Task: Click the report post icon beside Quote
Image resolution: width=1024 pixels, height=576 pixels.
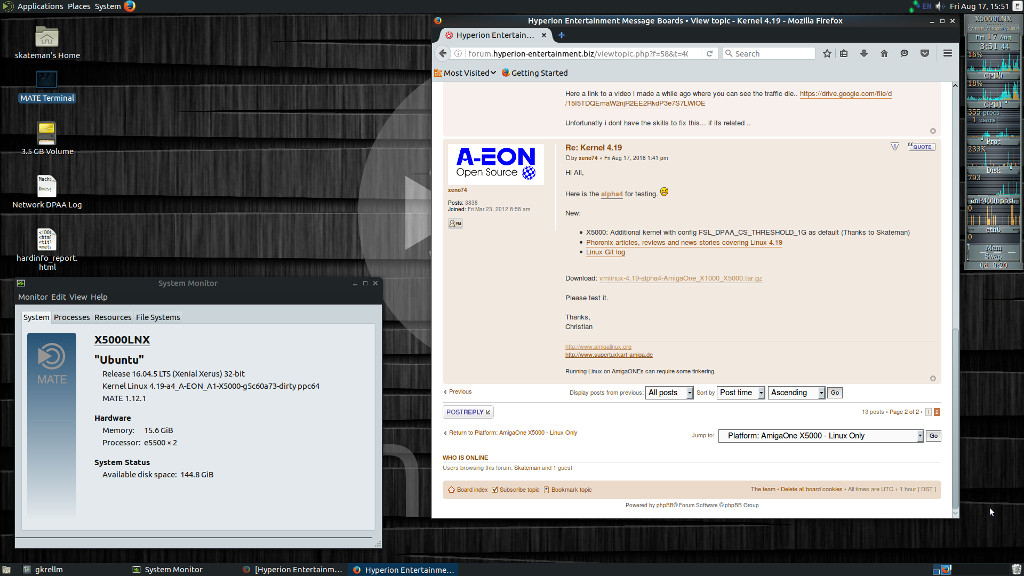Action: coord(895,146)
